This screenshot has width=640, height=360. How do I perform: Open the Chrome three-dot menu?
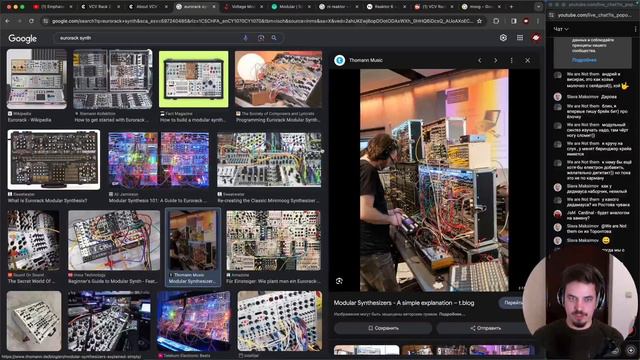(538, 21)
